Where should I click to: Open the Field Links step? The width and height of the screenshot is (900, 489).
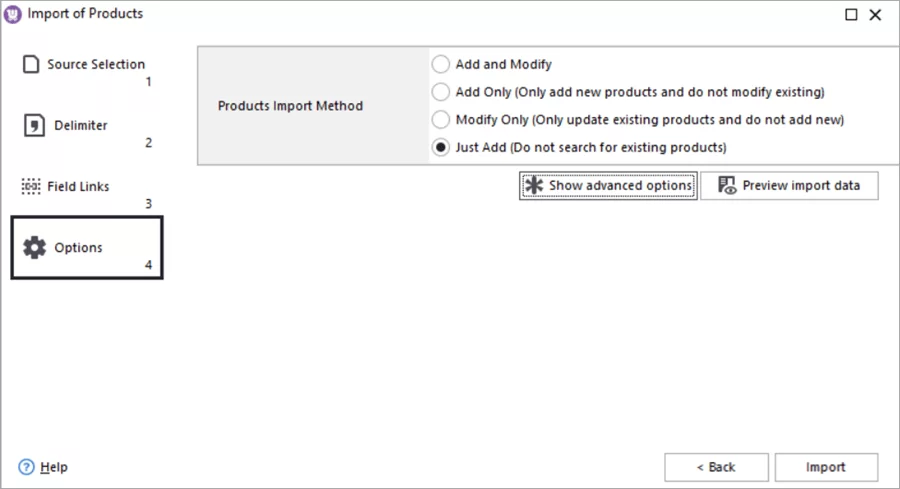click(x=78, y=187)
